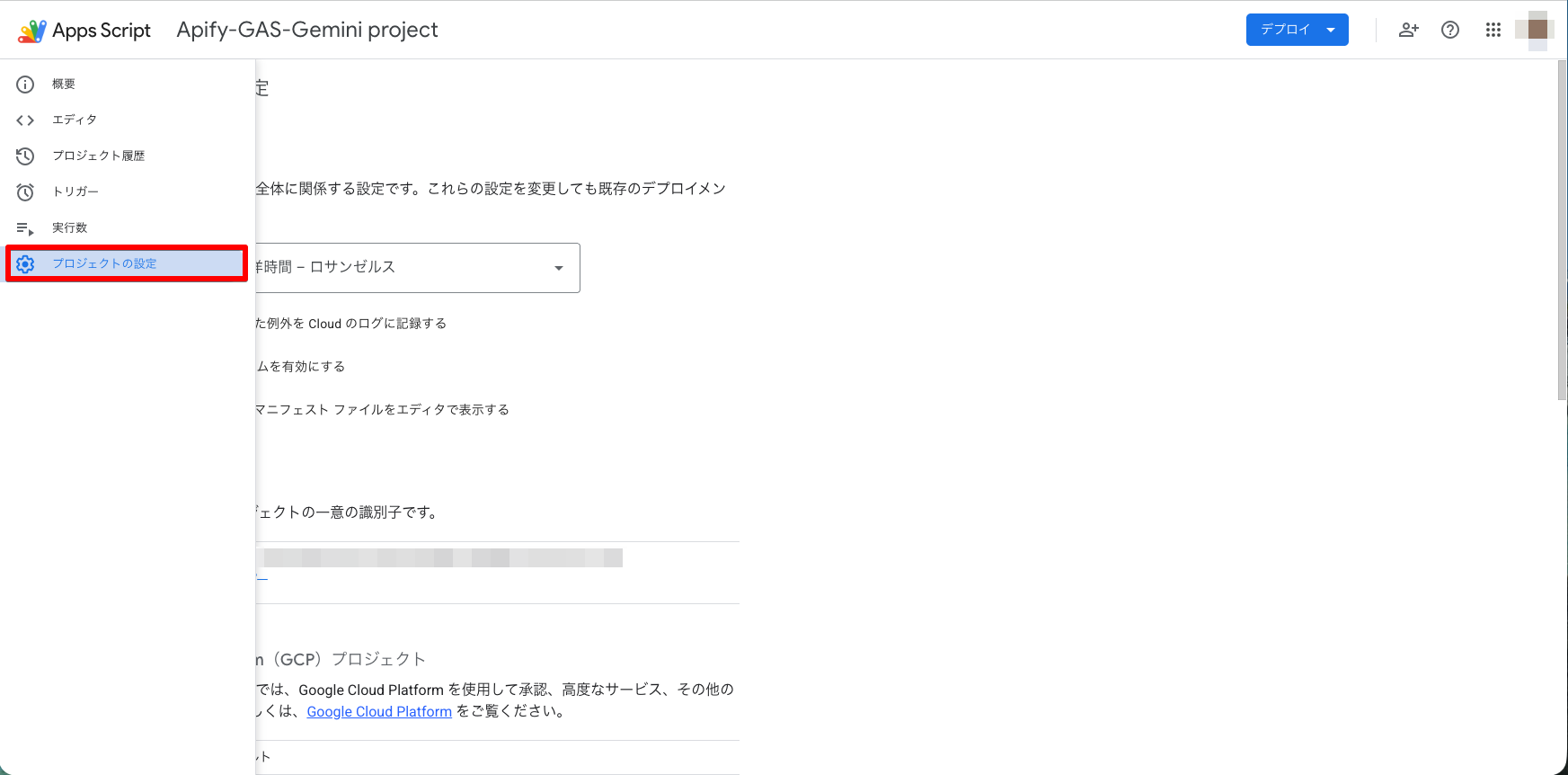This screenshot has width=1568, height=775.
Task: Go to トリガー in the sidebar
Action: 75,192
